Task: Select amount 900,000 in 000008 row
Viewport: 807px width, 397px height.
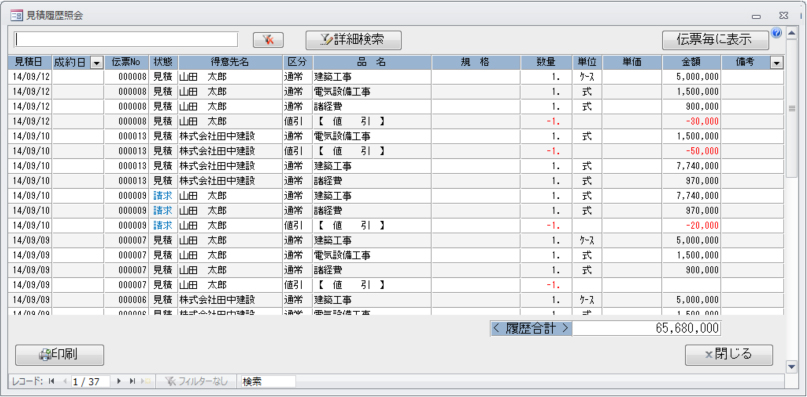Action: (x=691, y=107)
